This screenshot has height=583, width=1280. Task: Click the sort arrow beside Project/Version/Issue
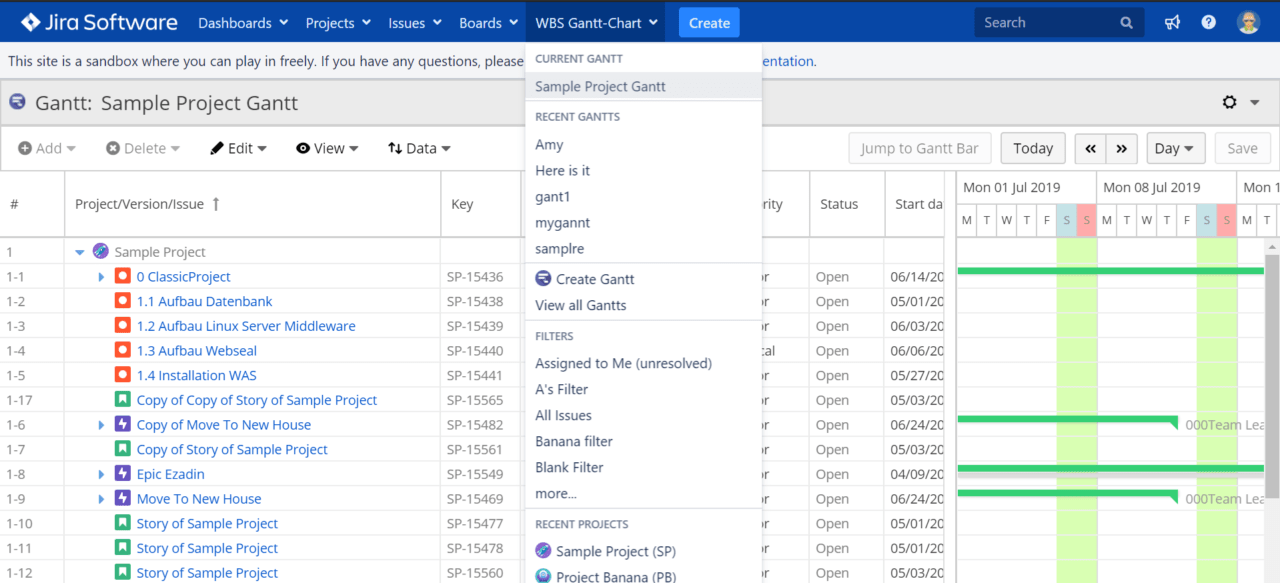click(215, 204)
